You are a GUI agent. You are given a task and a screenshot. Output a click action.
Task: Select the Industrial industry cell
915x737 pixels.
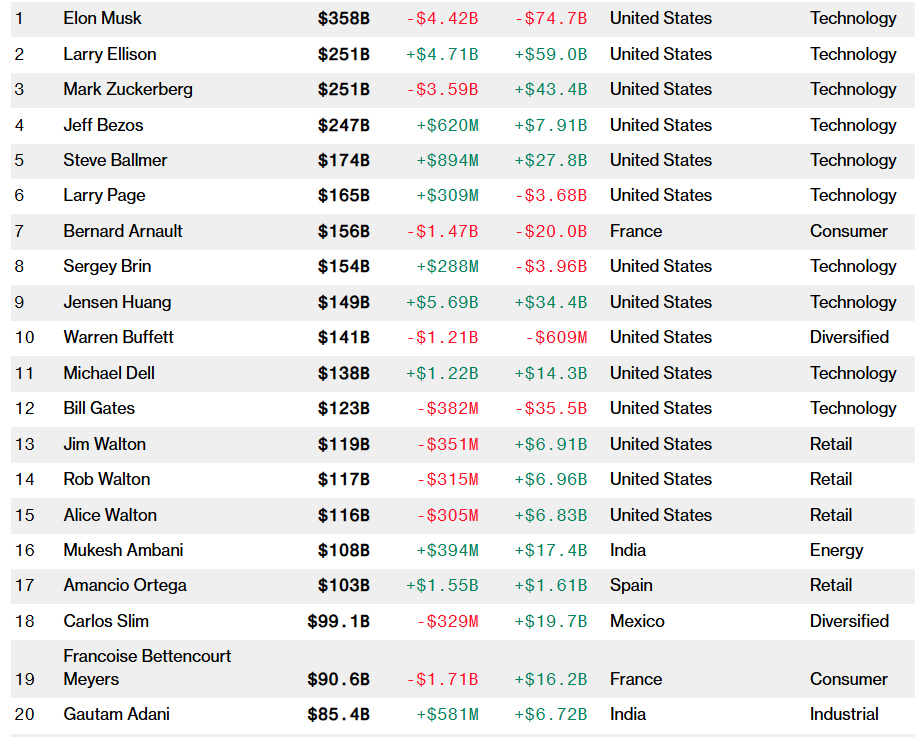[x=844, y=714]
